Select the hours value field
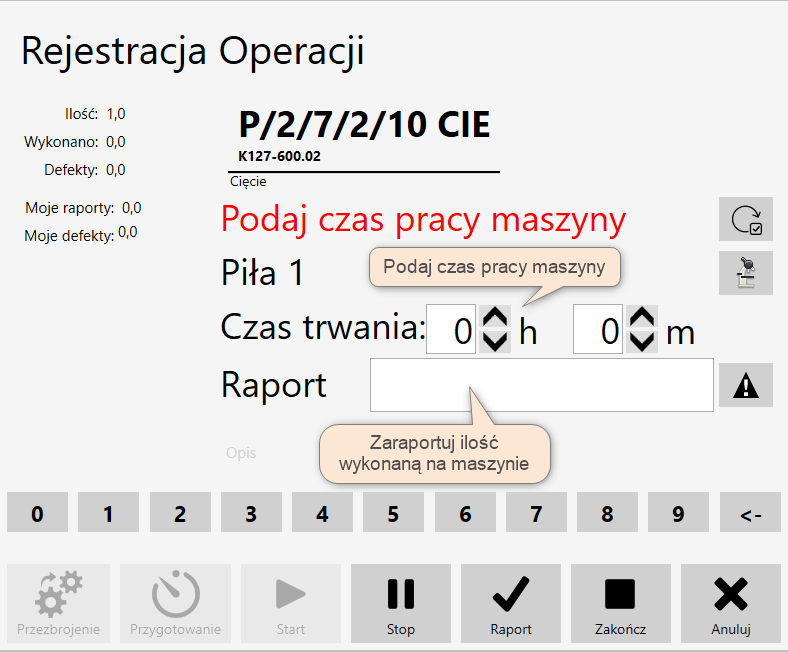The width and height of the screenshot is (788, 652). tap(452, 330)
